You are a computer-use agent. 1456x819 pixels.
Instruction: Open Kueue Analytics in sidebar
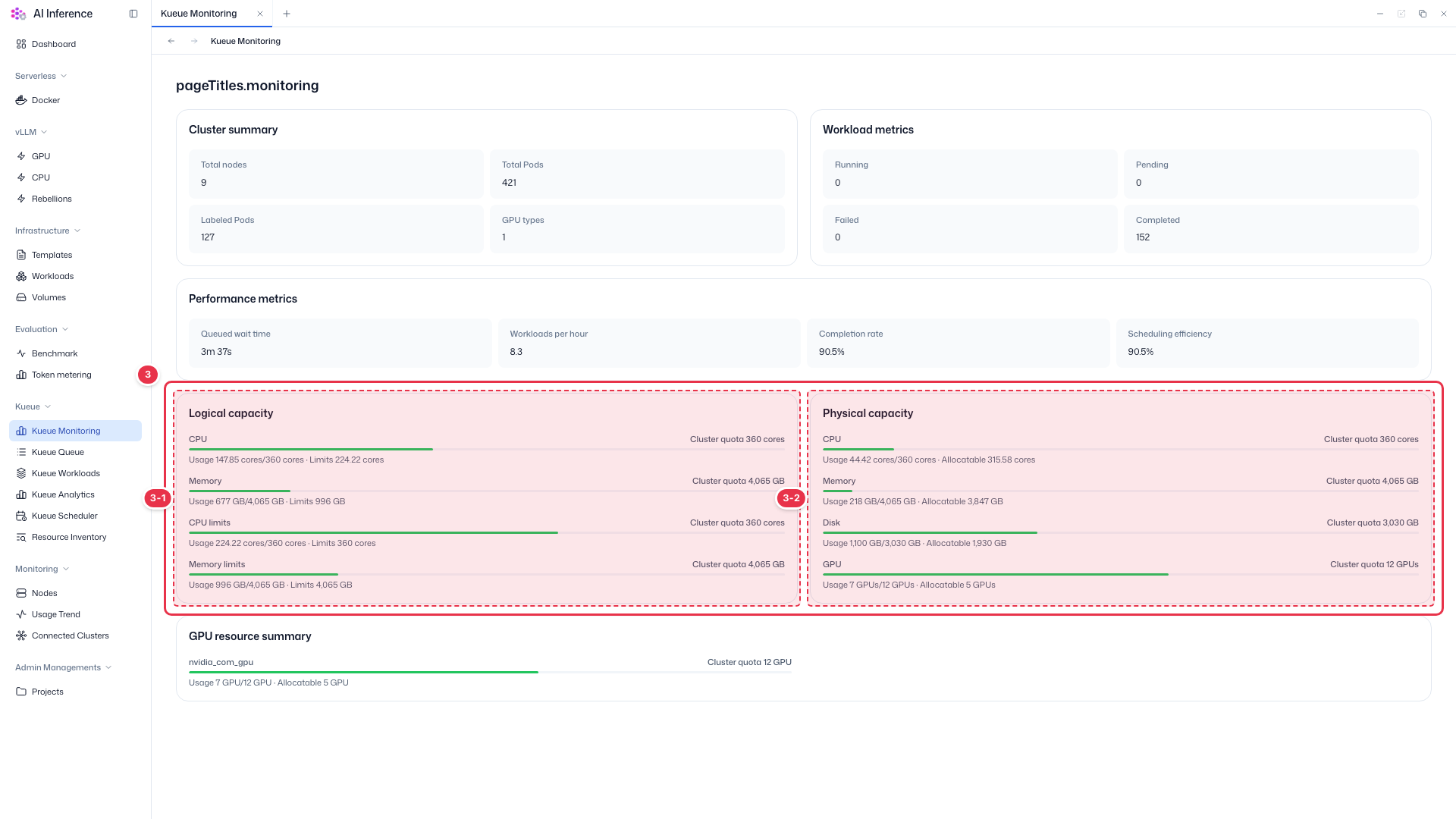pyautogui.click(x=75, y=494)
